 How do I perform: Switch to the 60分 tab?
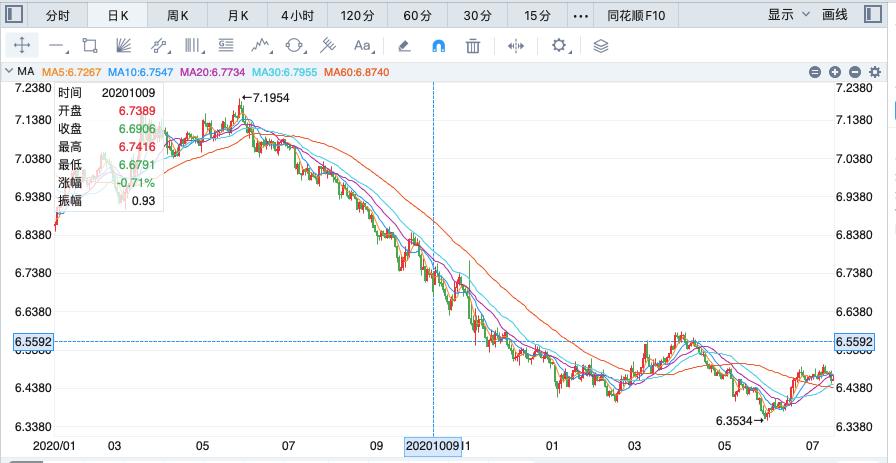(x=417, y=15)
